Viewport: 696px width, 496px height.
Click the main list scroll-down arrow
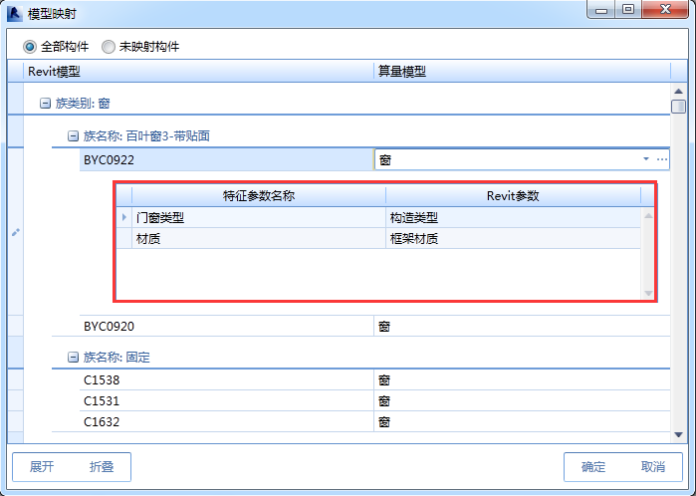[x=678, y=435]
